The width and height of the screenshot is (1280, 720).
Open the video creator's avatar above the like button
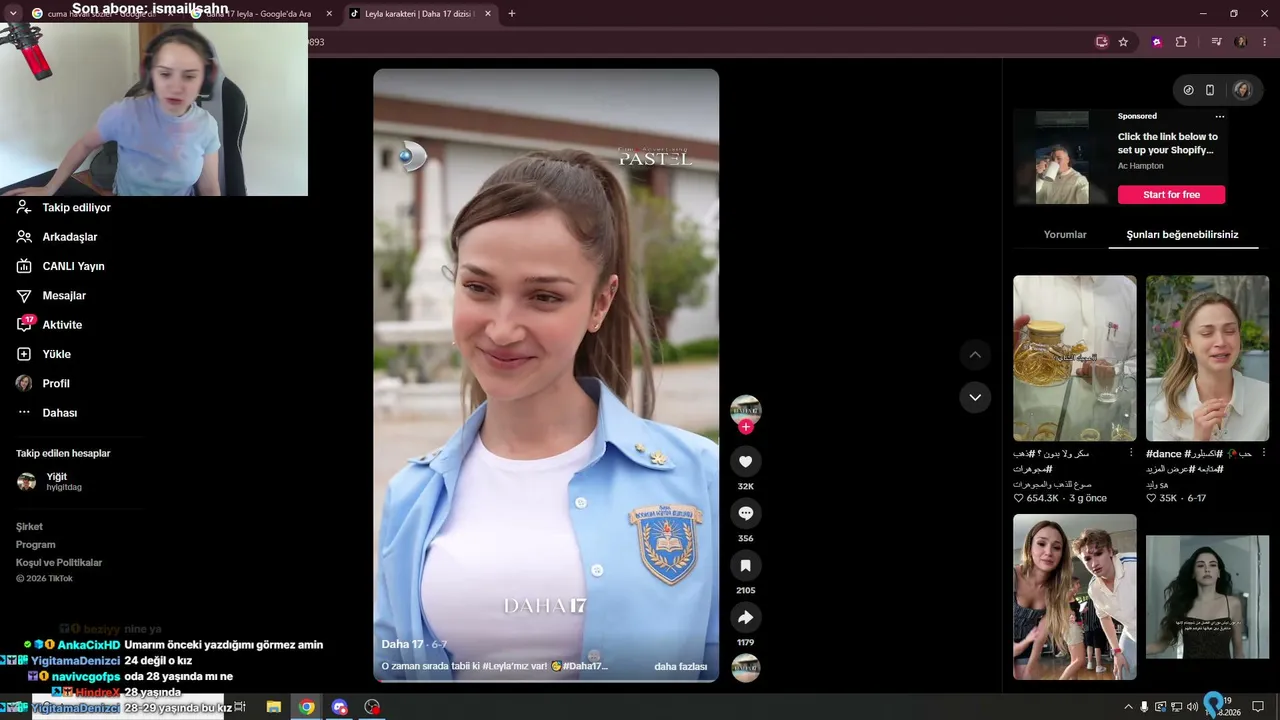745,409
